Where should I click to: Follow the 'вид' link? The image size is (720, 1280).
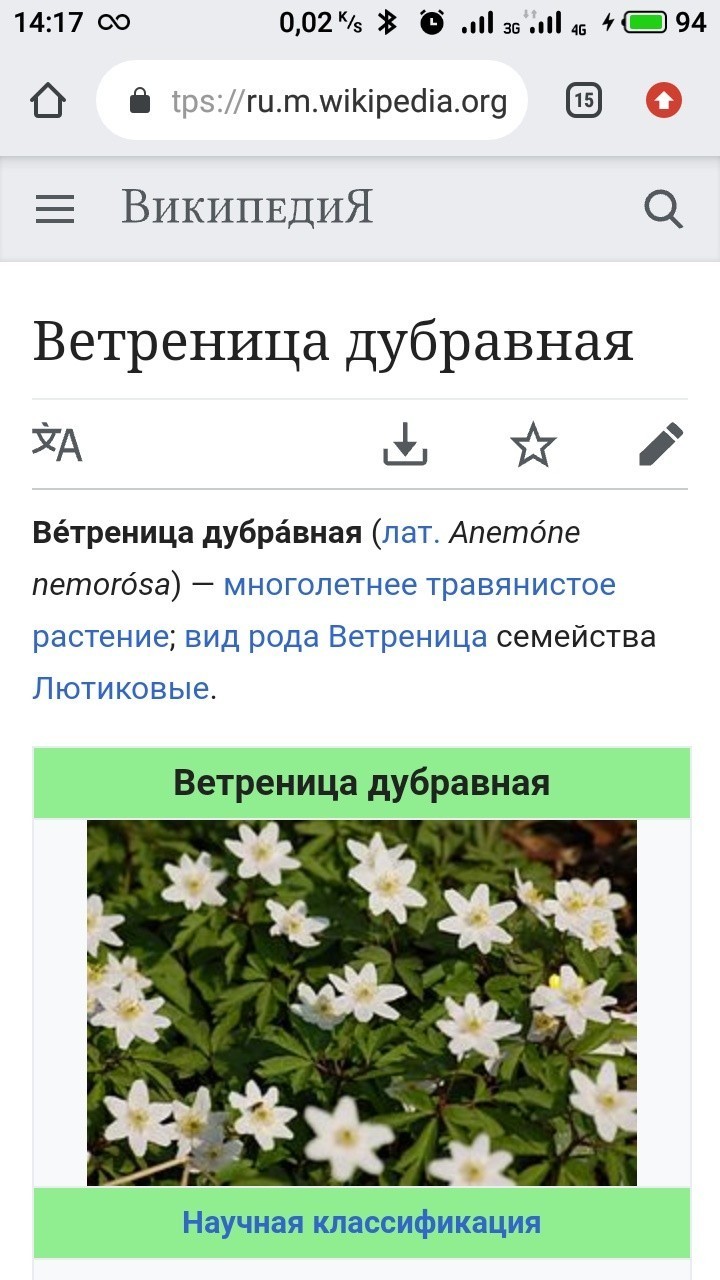[x=206, y=637]
